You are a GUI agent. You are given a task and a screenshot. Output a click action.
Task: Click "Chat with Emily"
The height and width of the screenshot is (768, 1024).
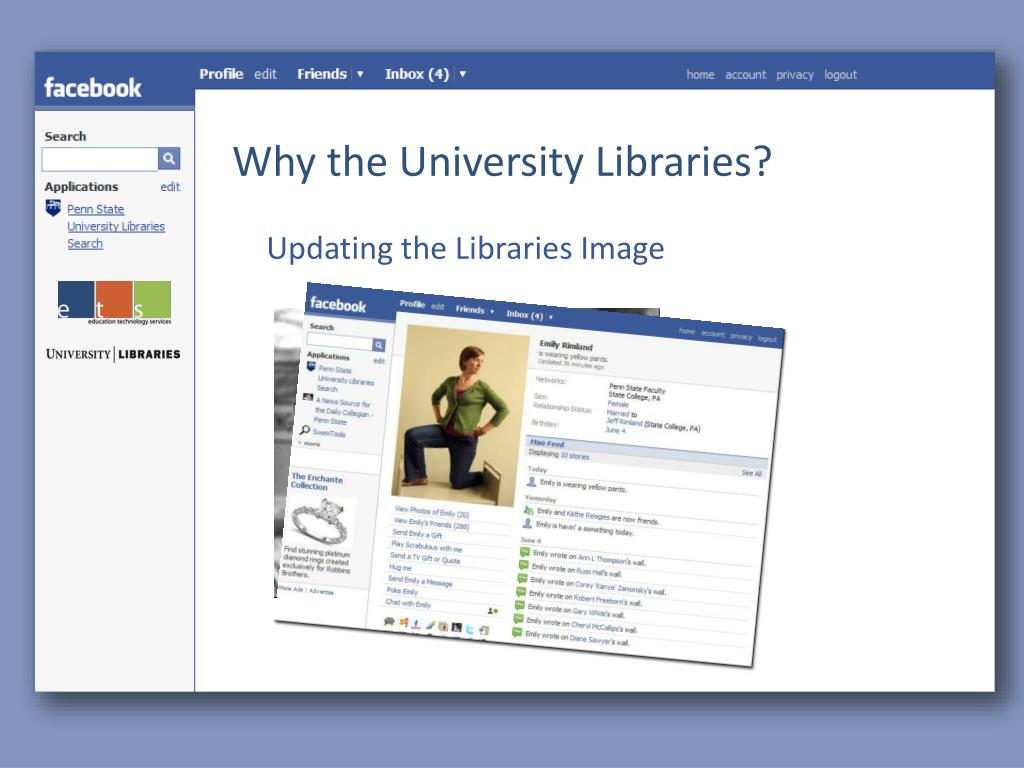tap(408, 603)
